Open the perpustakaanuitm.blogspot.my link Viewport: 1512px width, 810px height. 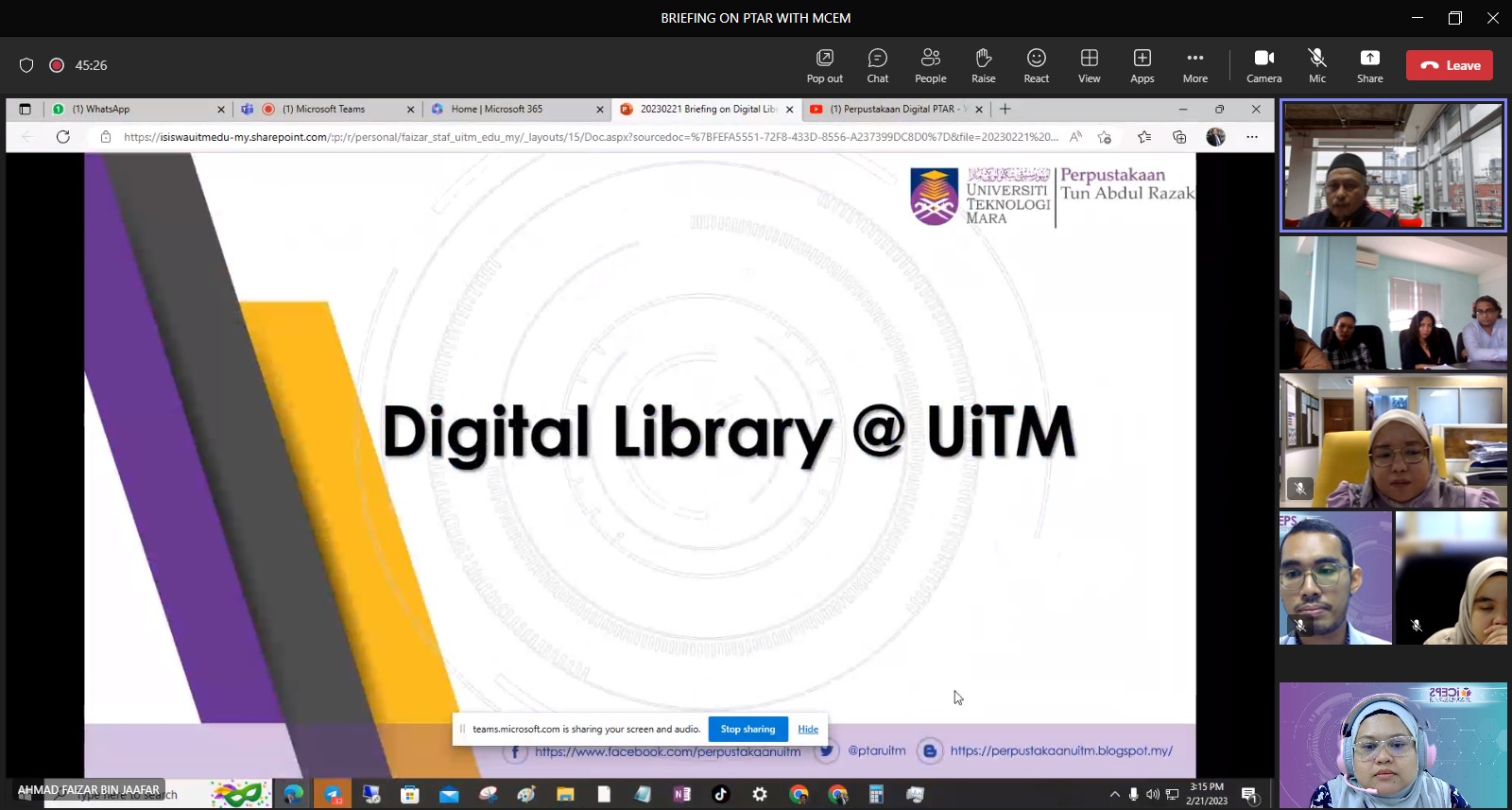coord(1061,750)
